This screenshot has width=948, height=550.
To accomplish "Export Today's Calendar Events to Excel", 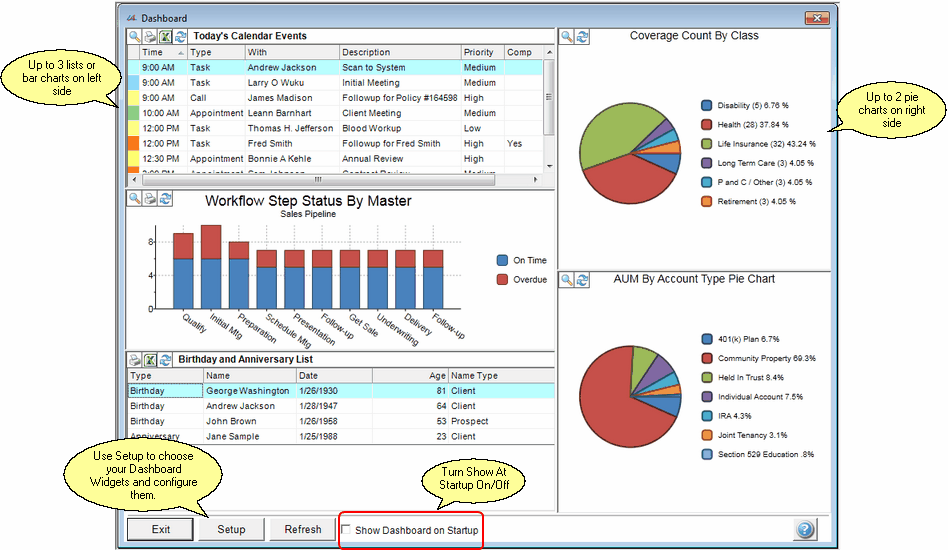I will pyautogui.click(x=165, y=36).
